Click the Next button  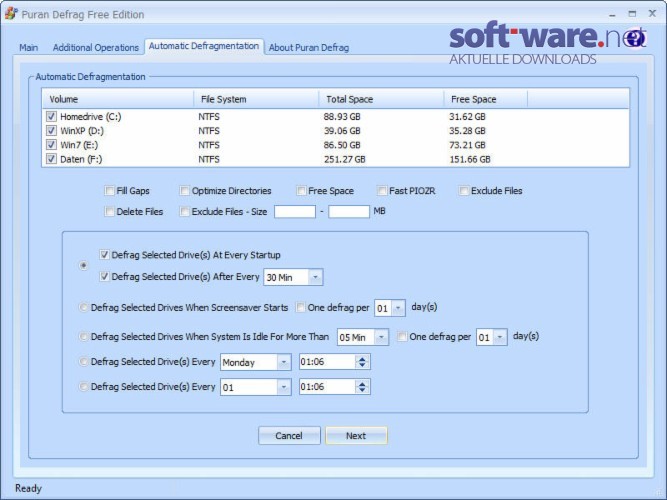tap(356, 436)
